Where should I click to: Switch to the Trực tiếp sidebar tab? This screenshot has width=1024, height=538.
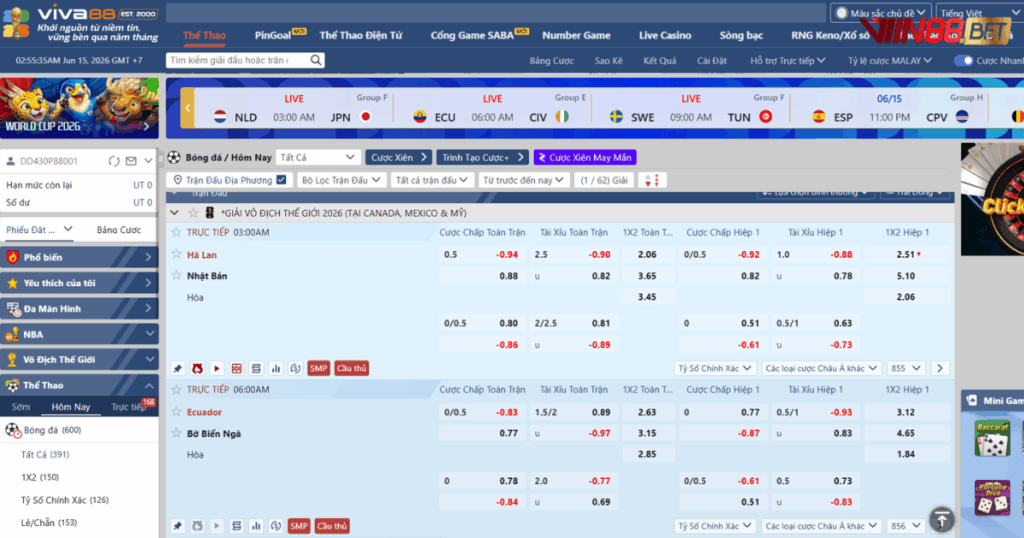coord(129,406)
